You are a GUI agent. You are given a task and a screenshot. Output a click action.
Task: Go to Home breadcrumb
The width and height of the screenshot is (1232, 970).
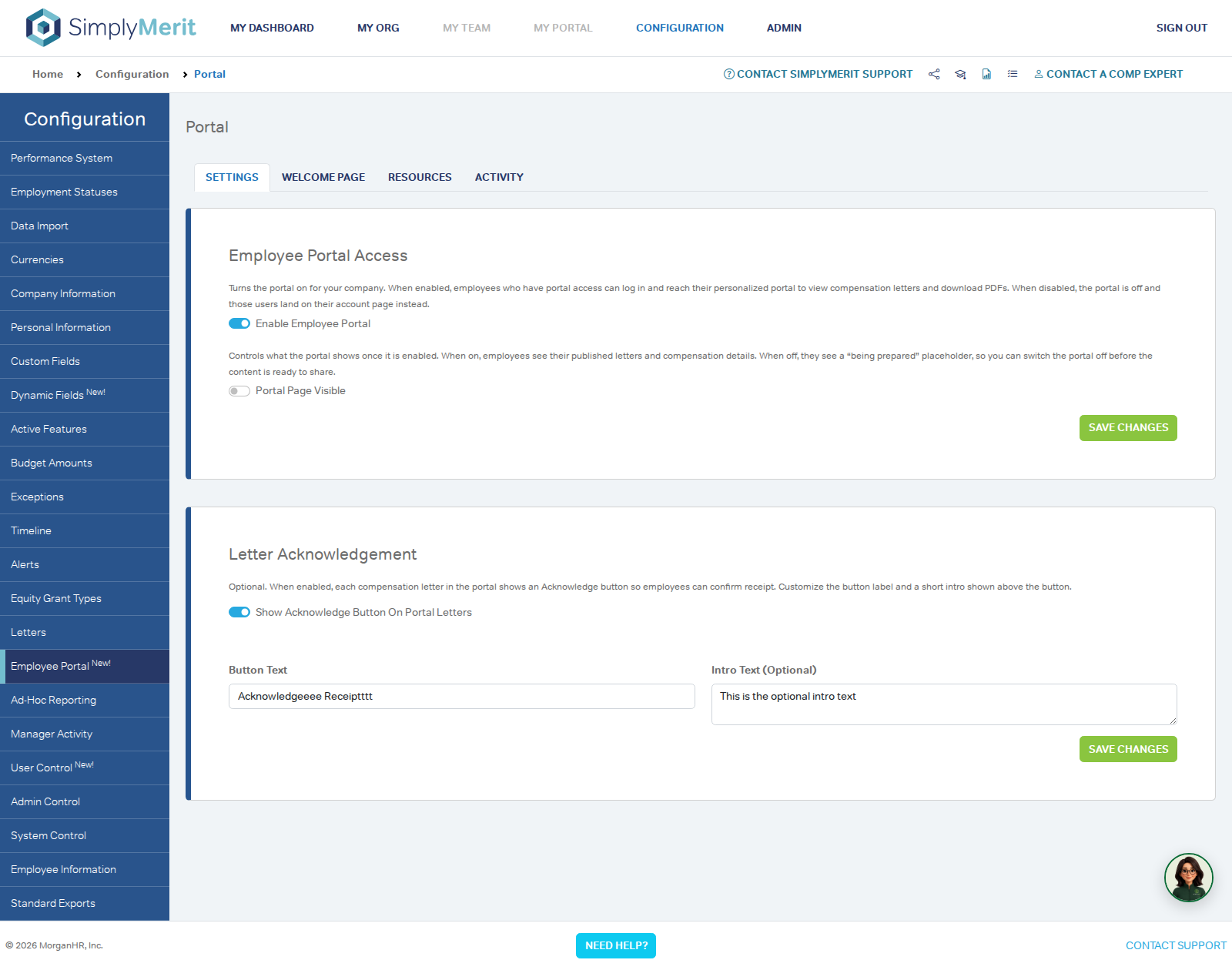click(48, 74)
